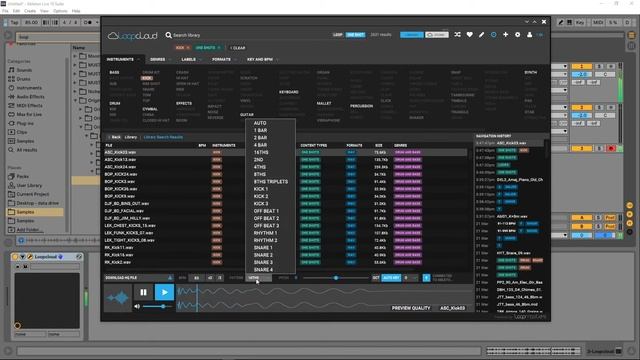Expand the Genres filter dropdown
Screen dimensions: 640x360
pos(160,60)
